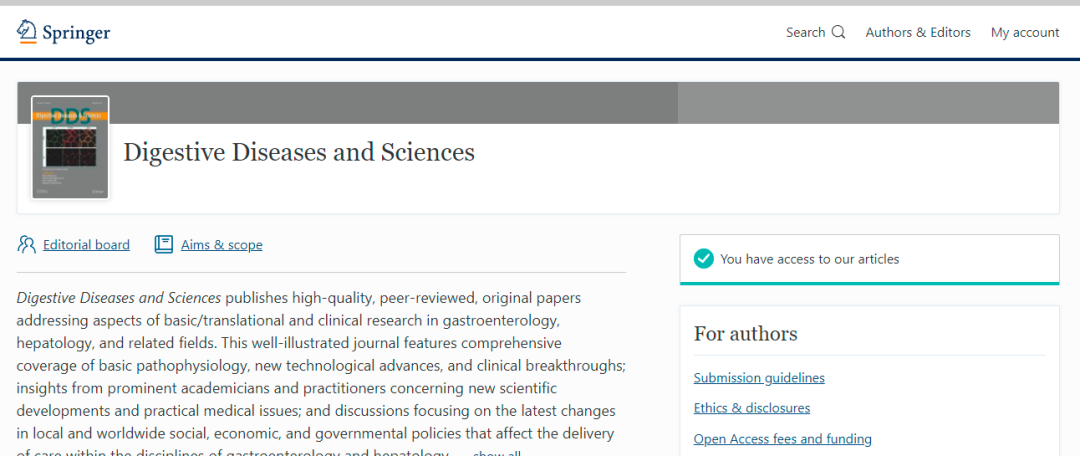The width and height of the screenshot is (1080, 456).
Task: Click the magnifying glass search icon
Action: coord(838,32)
